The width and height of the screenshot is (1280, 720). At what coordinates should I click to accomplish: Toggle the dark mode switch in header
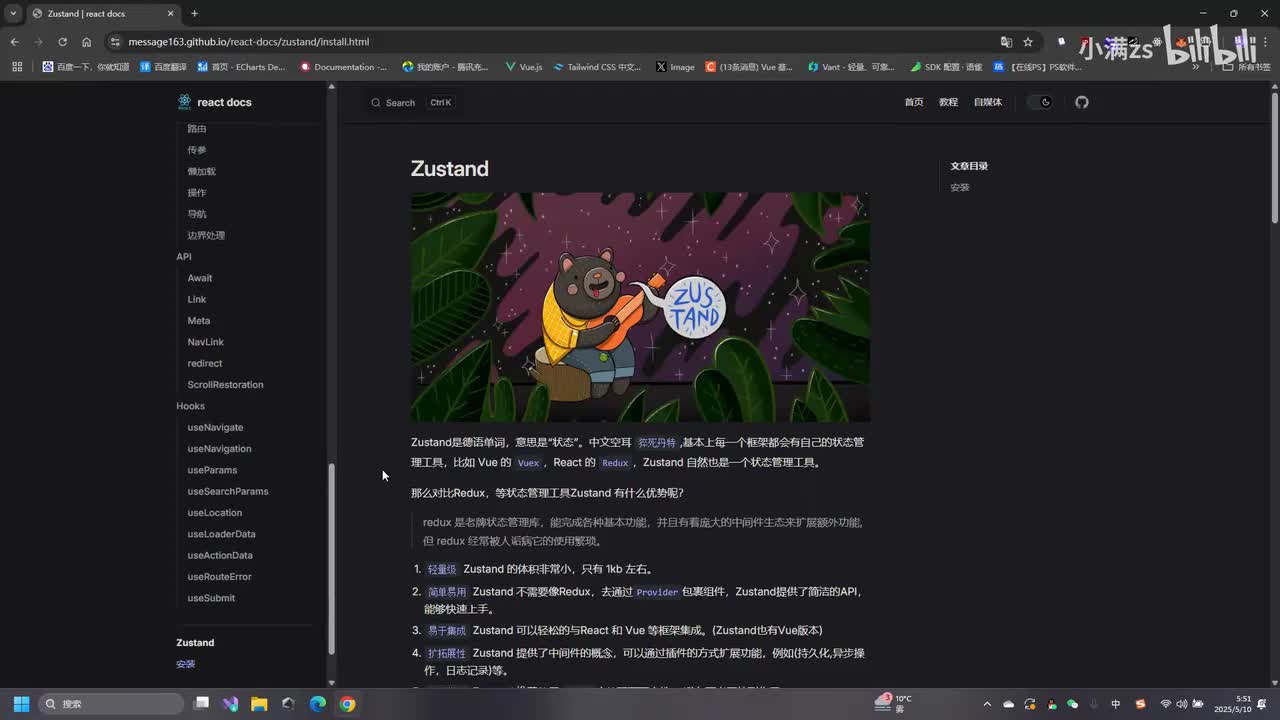click(1041, 102)
